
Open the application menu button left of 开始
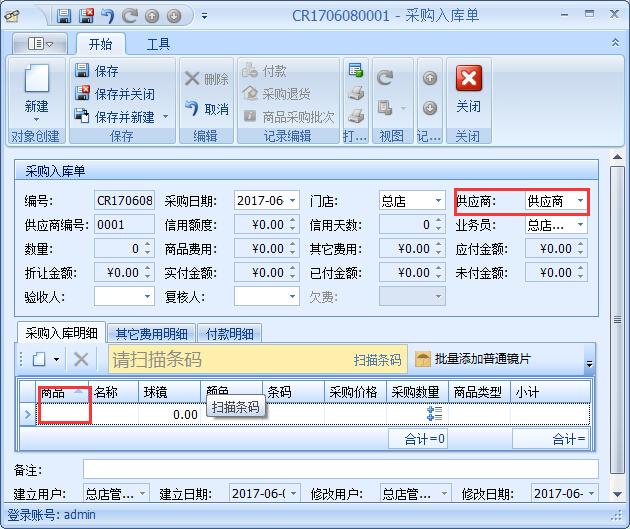[x=40, y=43]
